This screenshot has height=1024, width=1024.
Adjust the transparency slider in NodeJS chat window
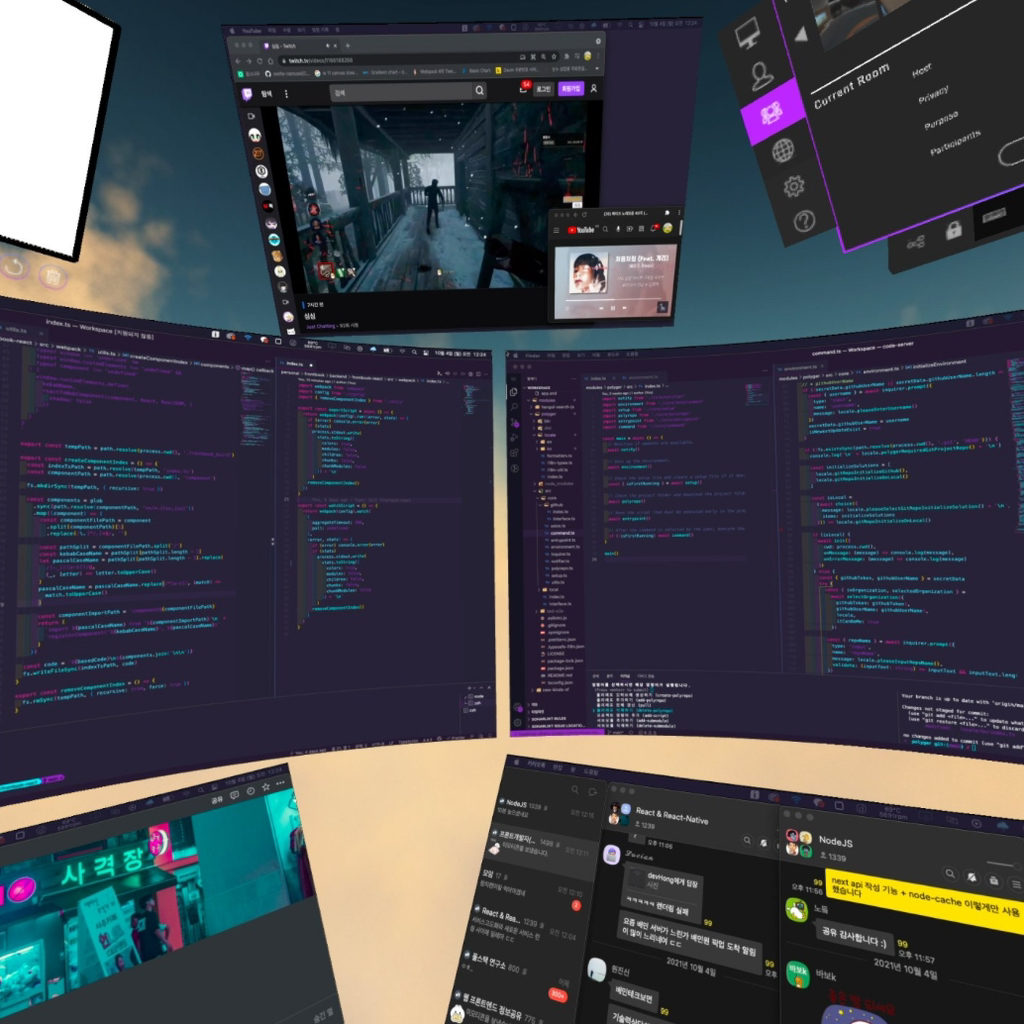pos(1002,864)
